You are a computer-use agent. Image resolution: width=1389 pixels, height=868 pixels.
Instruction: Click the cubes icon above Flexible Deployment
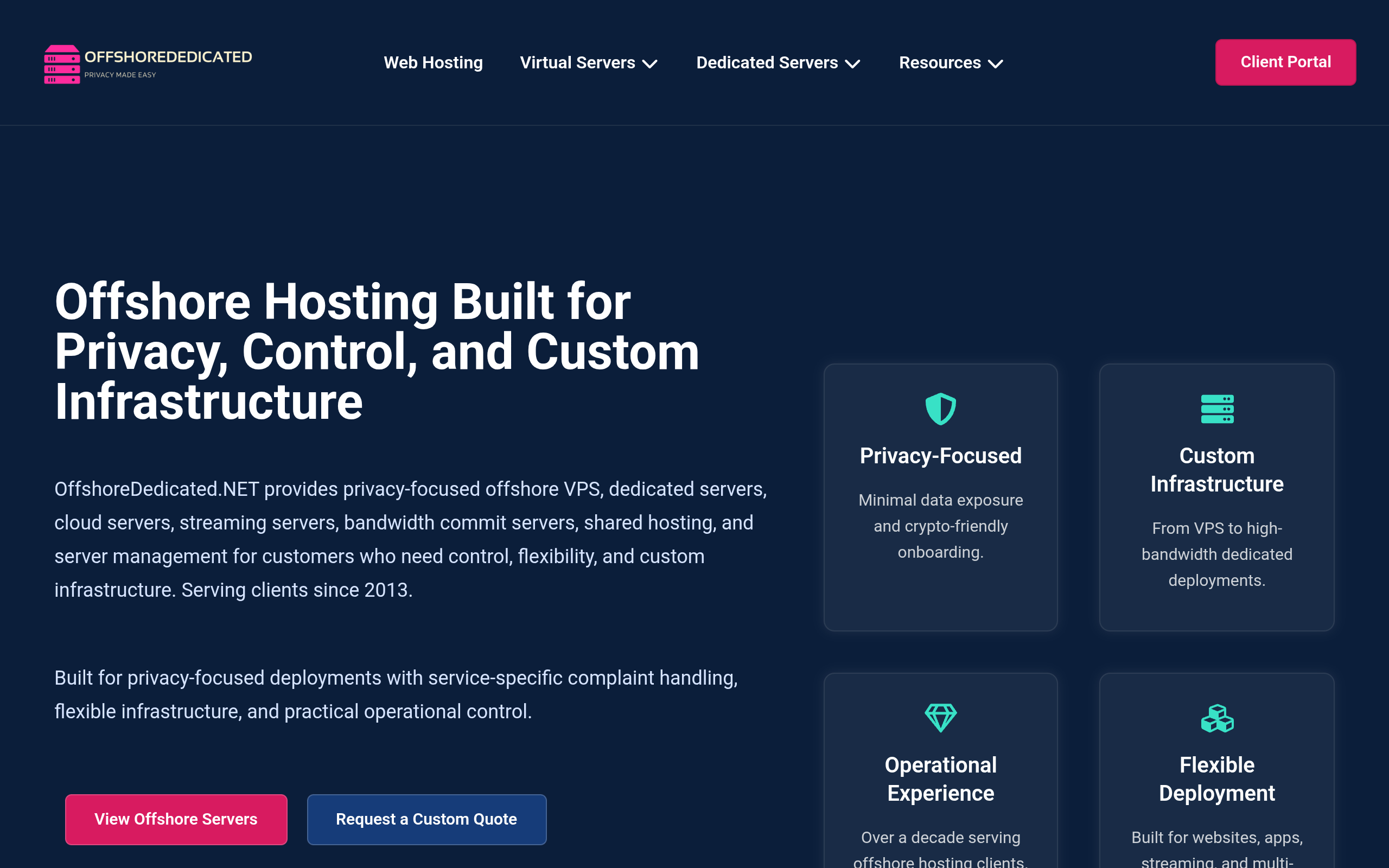1217,718
